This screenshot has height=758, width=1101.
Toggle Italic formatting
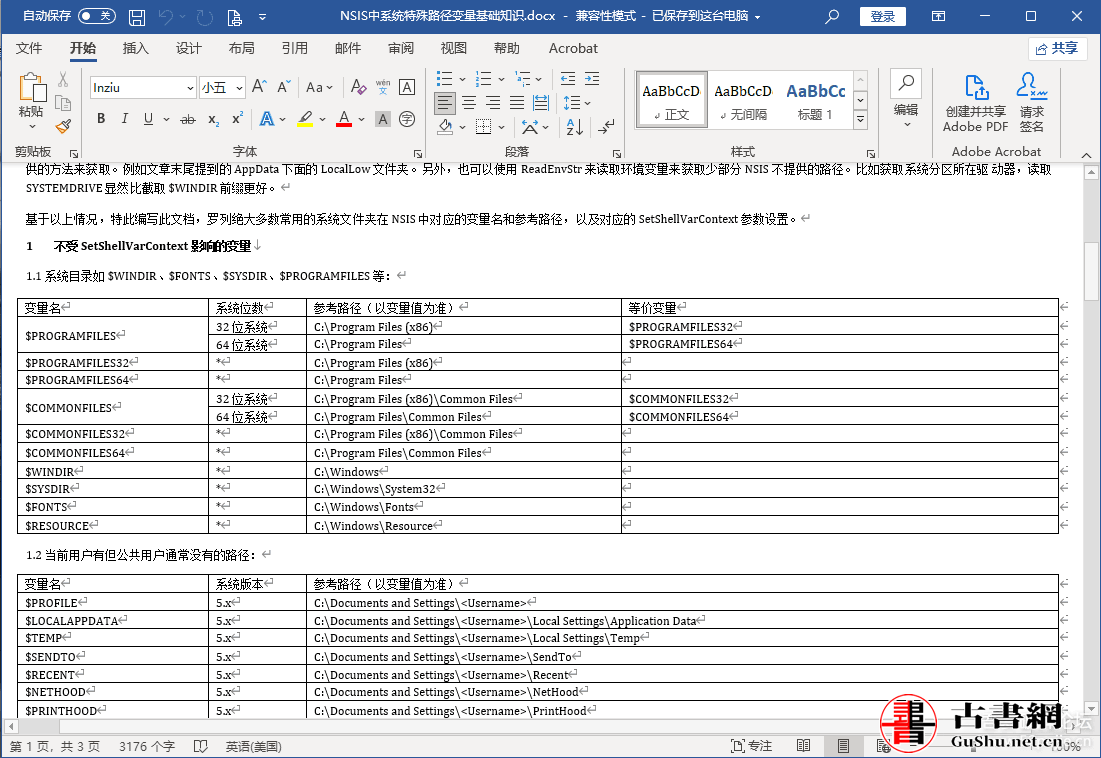[x=125, y=120]
